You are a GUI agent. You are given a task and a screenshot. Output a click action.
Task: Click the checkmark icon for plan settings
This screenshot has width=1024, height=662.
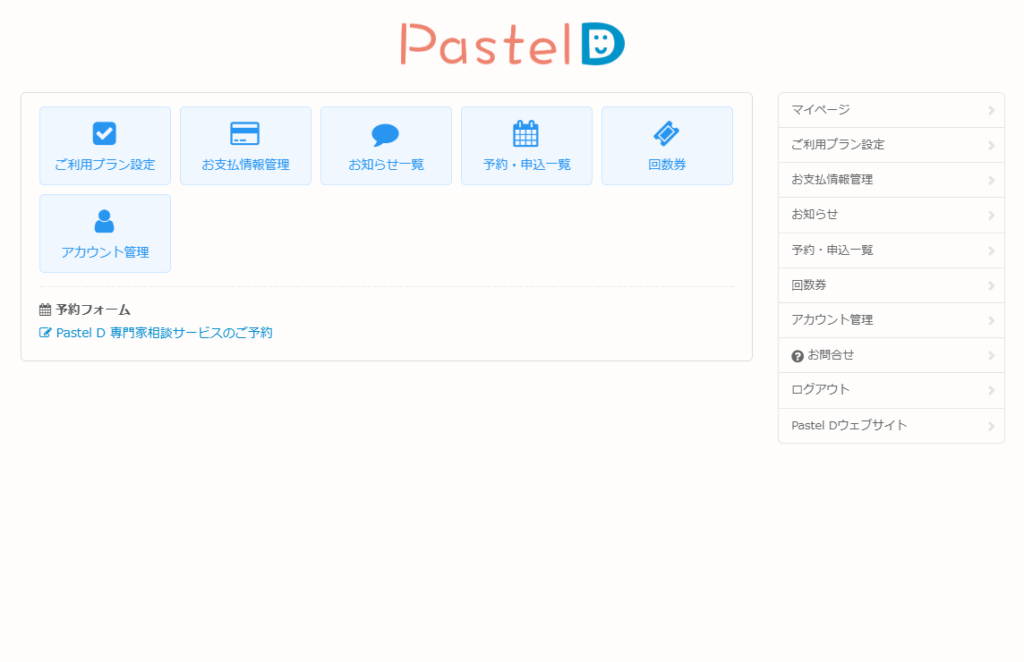[x=105, y=133]
